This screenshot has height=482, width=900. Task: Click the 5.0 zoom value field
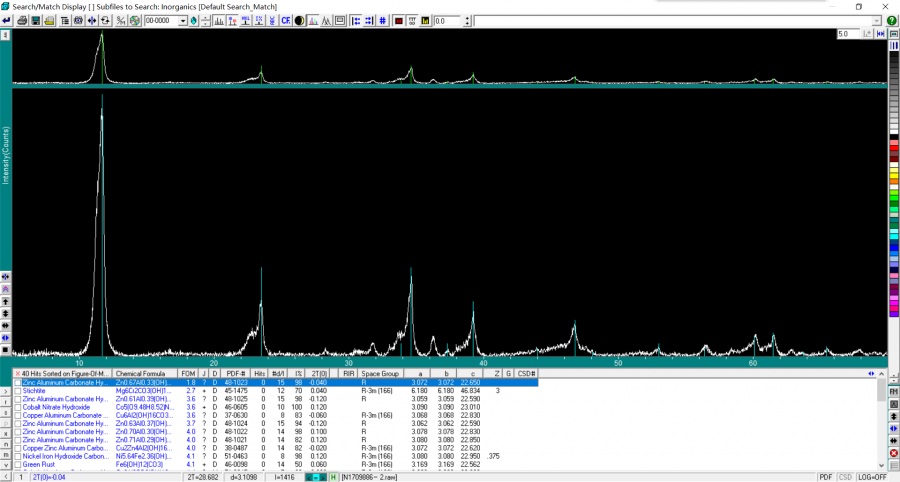(x=848, y=34)
